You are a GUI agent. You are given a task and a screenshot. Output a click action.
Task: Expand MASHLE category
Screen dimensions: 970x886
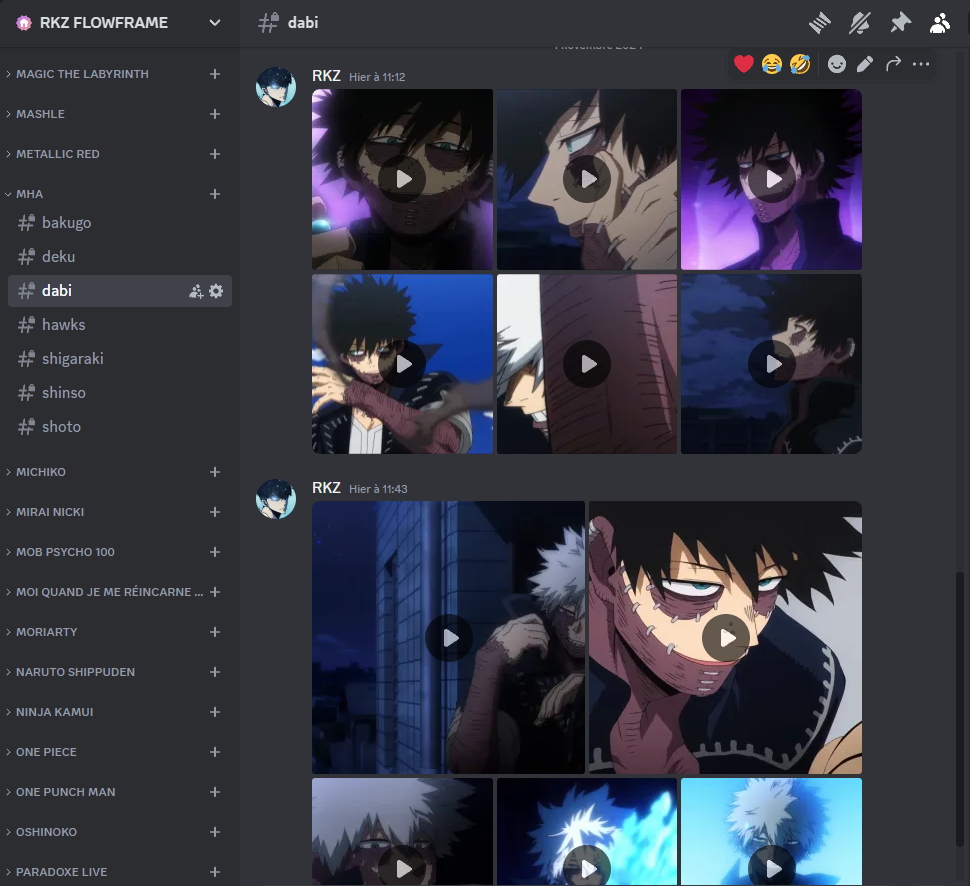40,114
